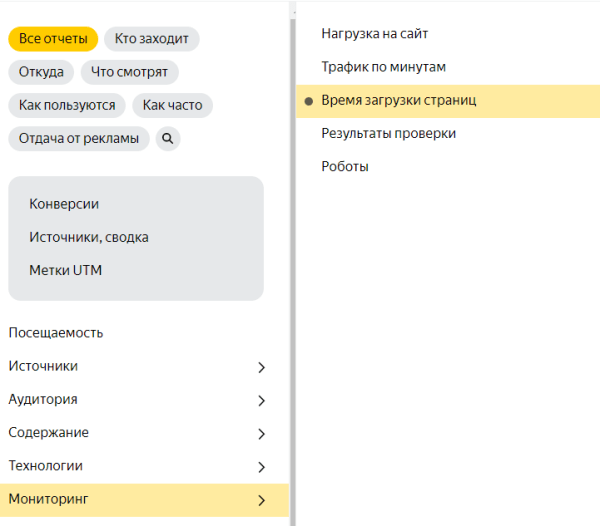
Task: Open the 'Метки UTM' report
Action: coord(66,270)
